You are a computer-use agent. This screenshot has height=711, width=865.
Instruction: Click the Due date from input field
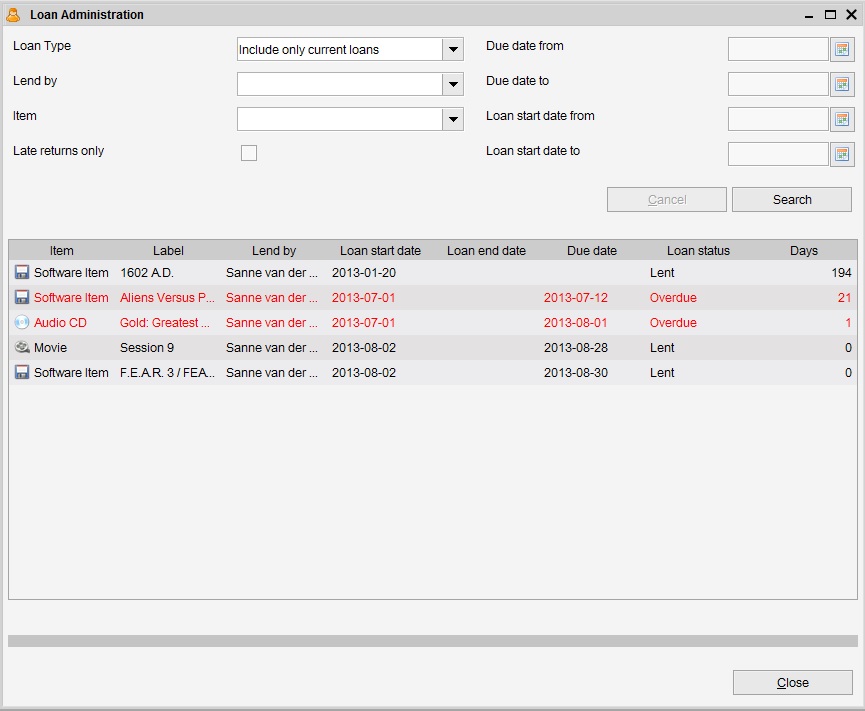coord(778,49)
